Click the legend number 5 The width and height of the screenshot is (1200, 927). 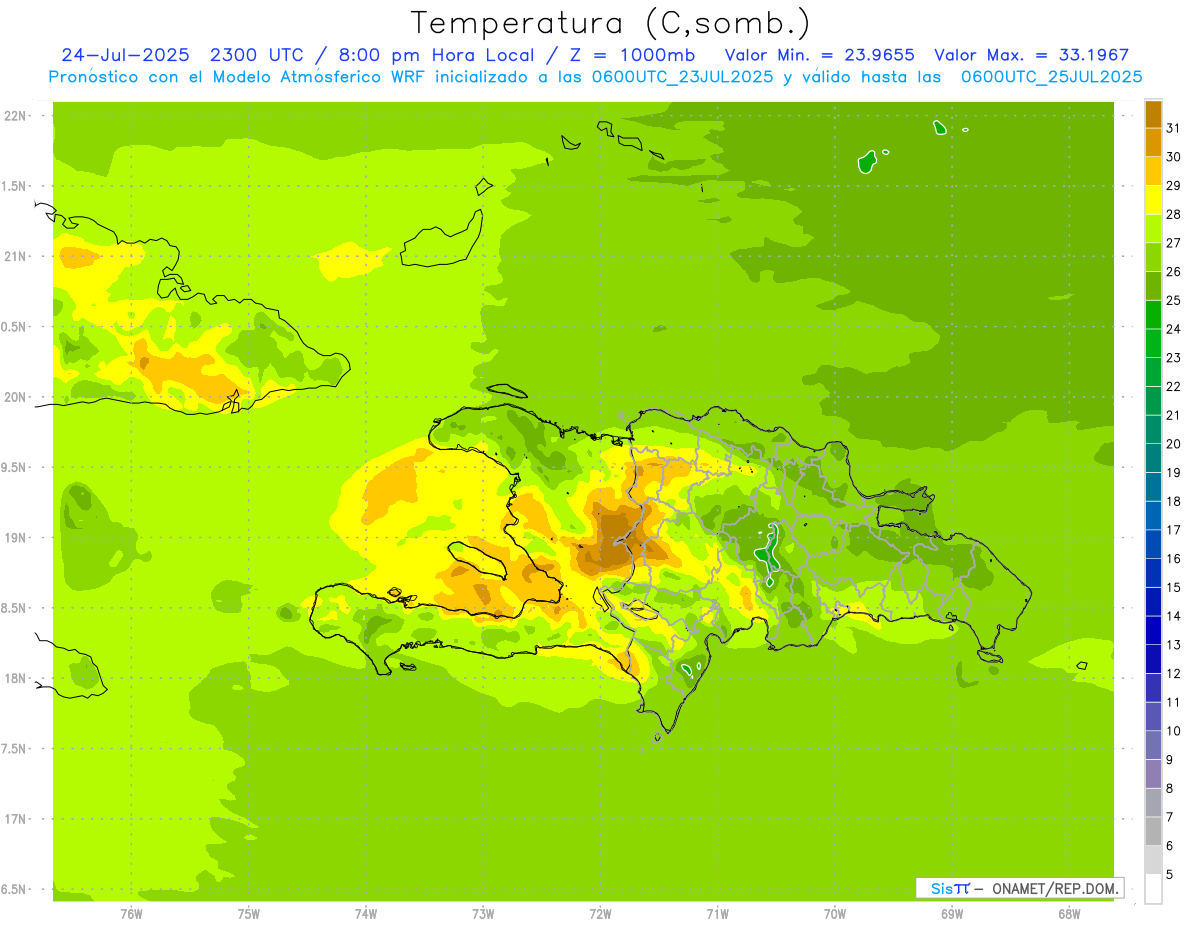(1171, 874)
